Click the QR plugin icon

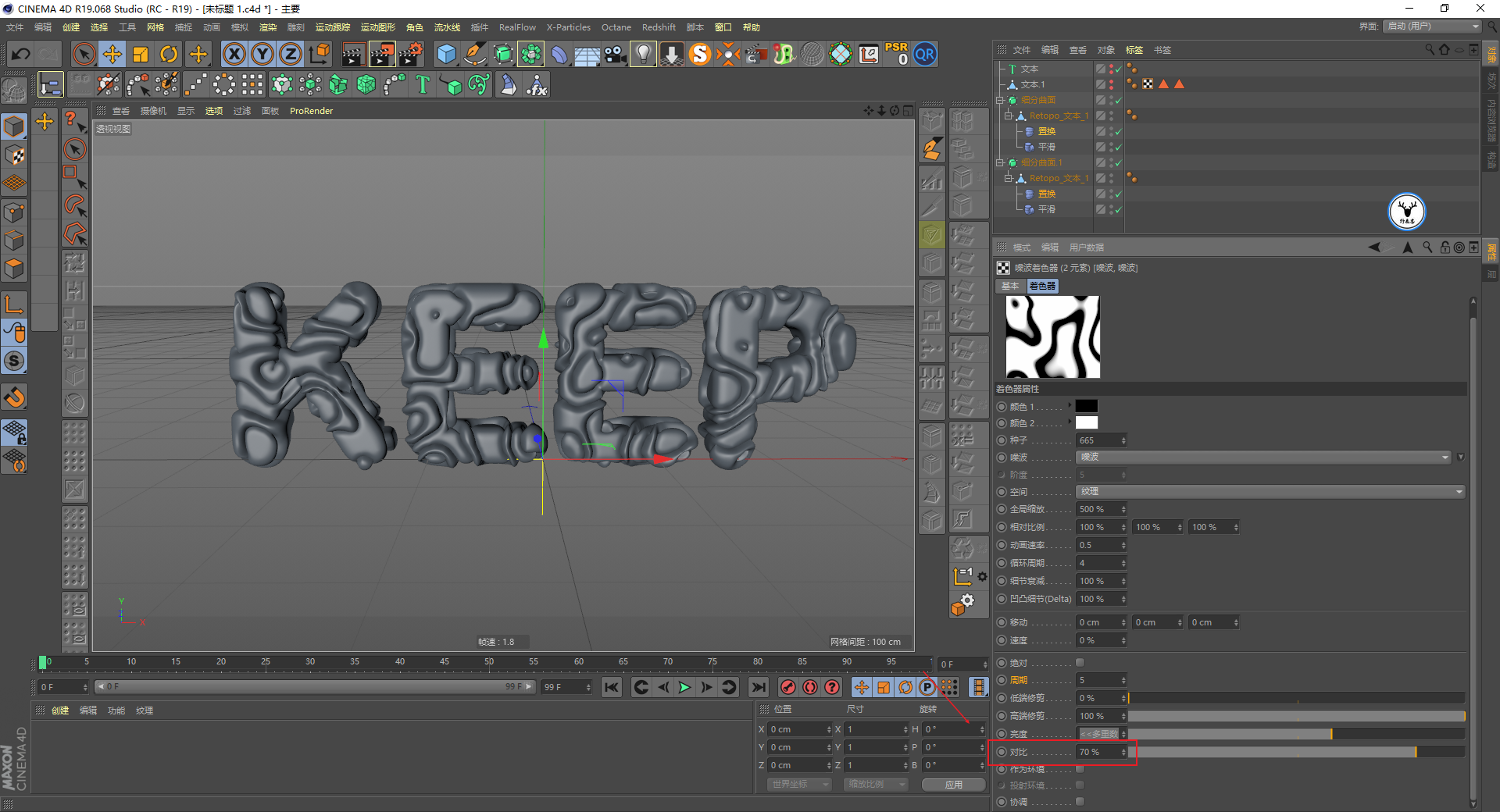tap(925, 54)
